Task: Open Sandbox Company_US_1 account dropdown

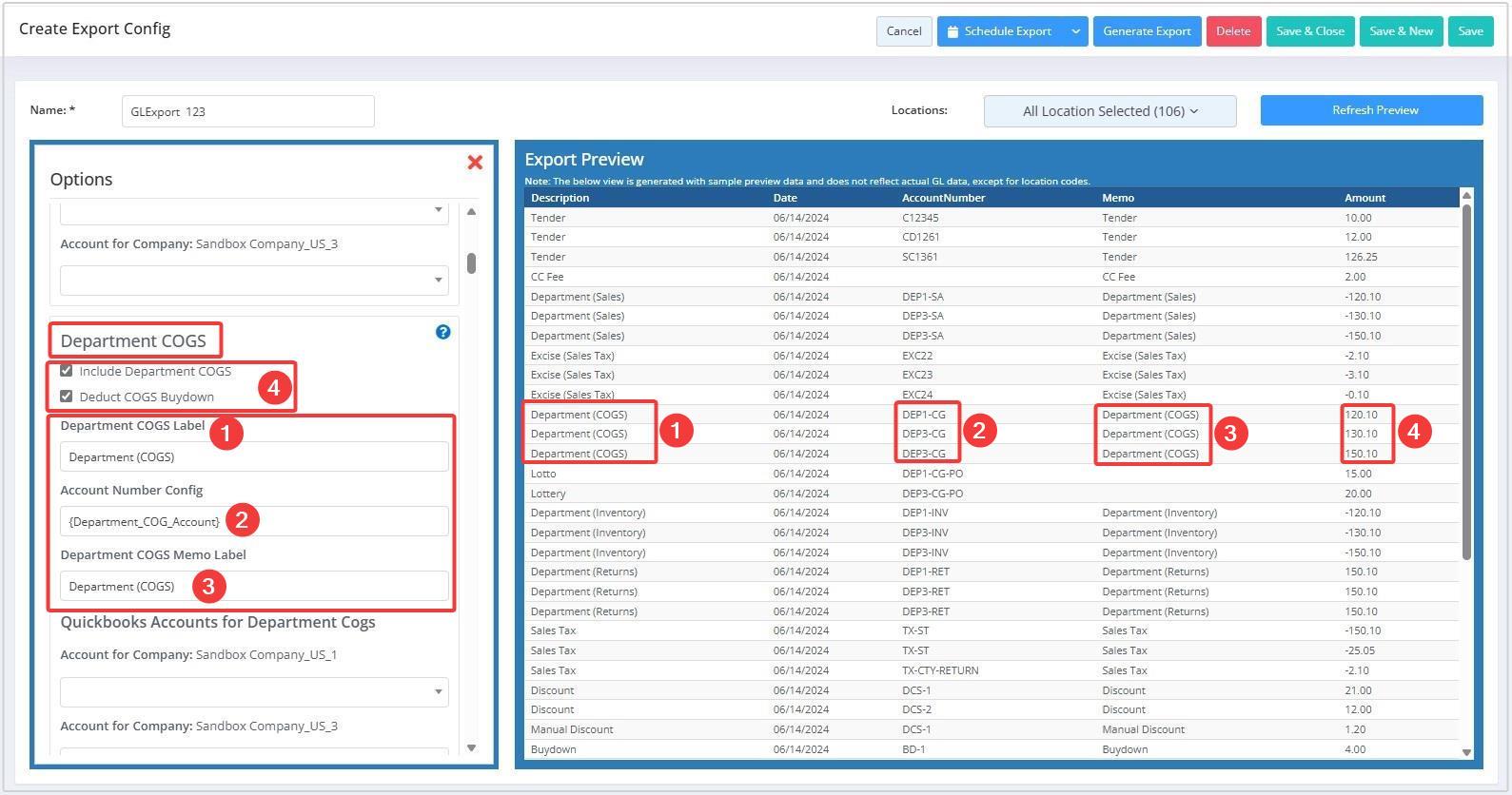Action: coord(254,691)
